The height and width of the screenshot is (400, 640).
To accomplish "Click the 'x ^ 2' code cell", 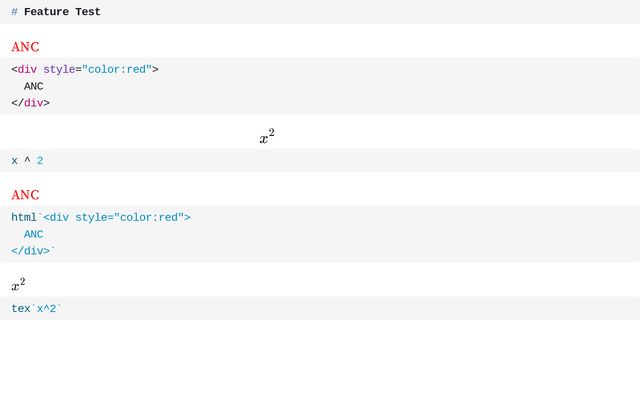I will click(x=320, y=161).
